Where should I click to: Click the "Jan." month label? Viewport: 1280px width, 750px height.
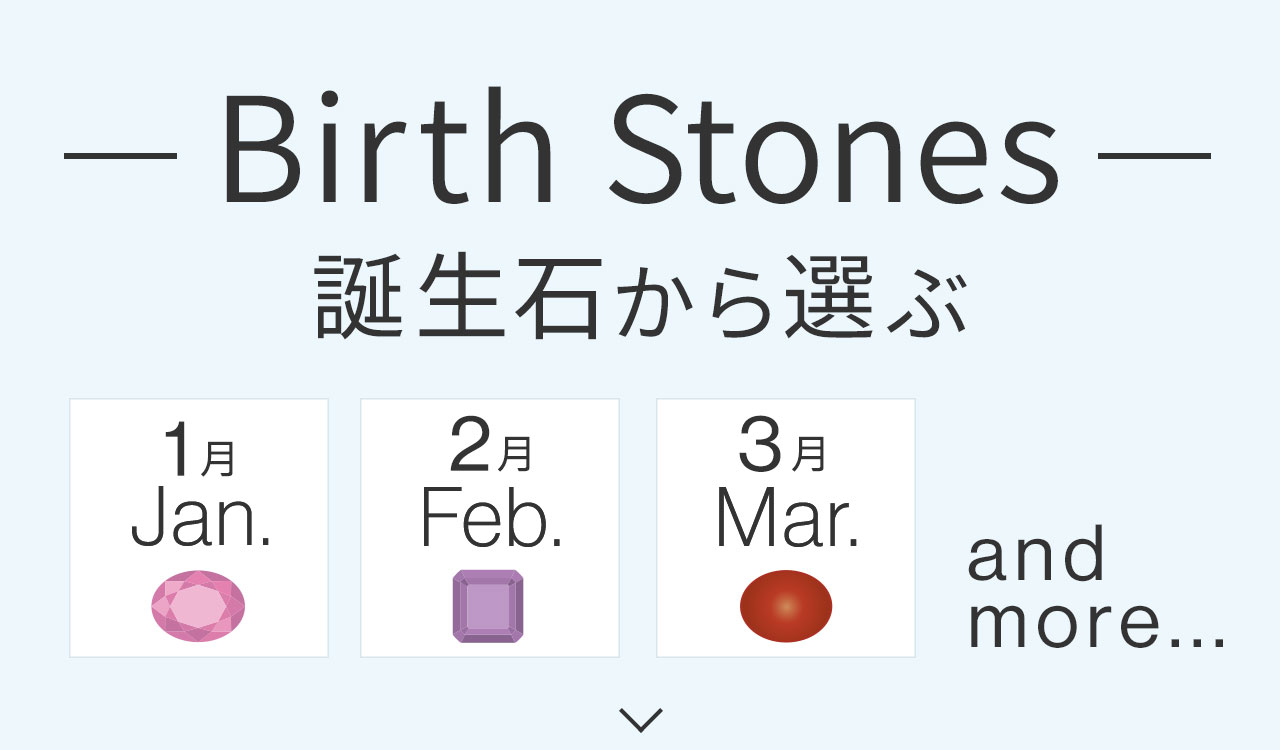click(200, 518)
